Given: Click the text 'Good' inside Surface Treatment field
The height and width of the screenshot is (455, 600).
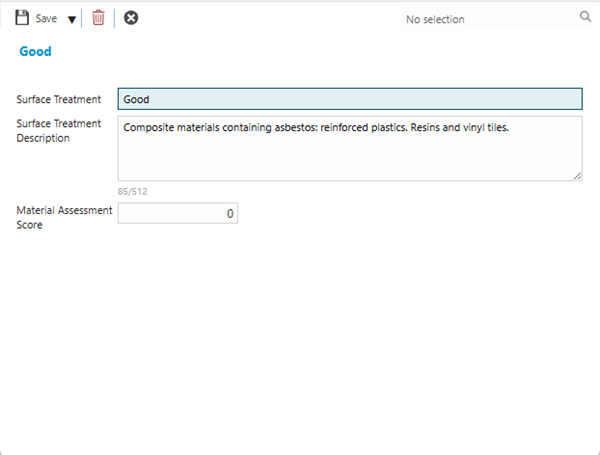Looking at the screenshot, I should (136, 100).
